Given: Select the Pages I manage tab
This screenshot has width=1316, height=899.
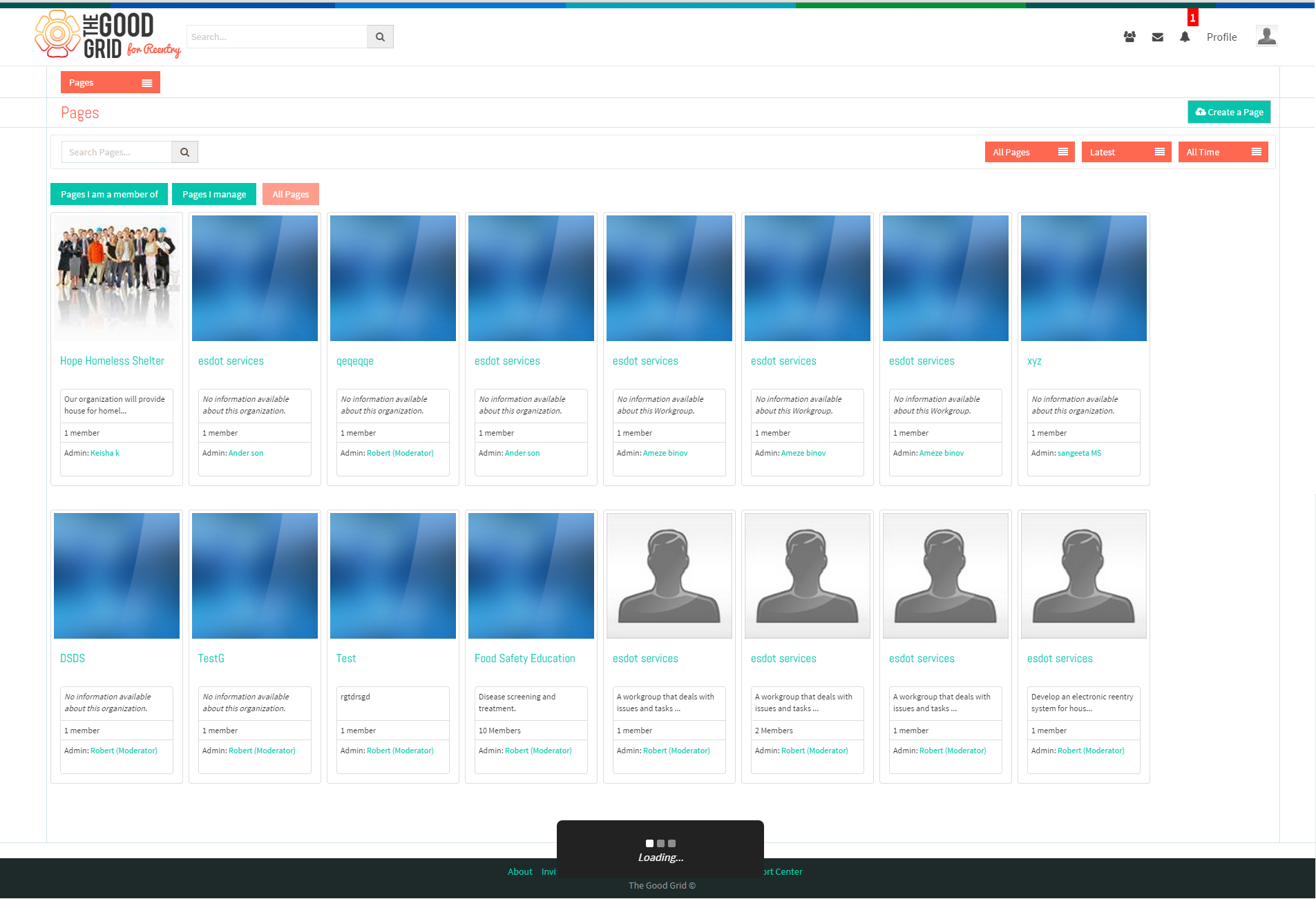Looking at the screenshot, I should pos(214,194).
